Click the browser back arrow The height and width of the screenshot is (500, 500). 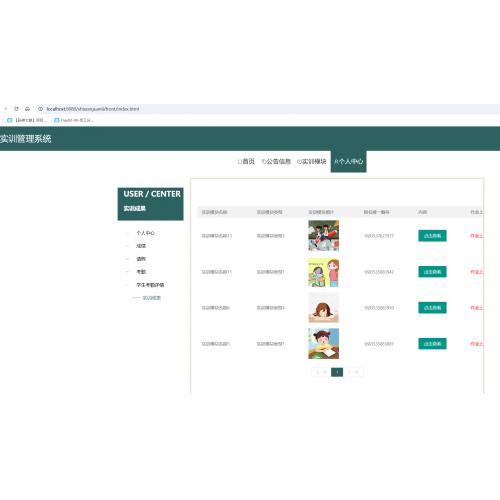pos(6,109)
